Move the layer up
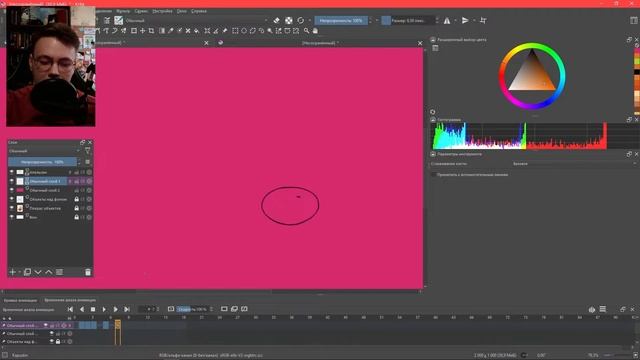Screen dimensions: 640x360 coord(49,272)
